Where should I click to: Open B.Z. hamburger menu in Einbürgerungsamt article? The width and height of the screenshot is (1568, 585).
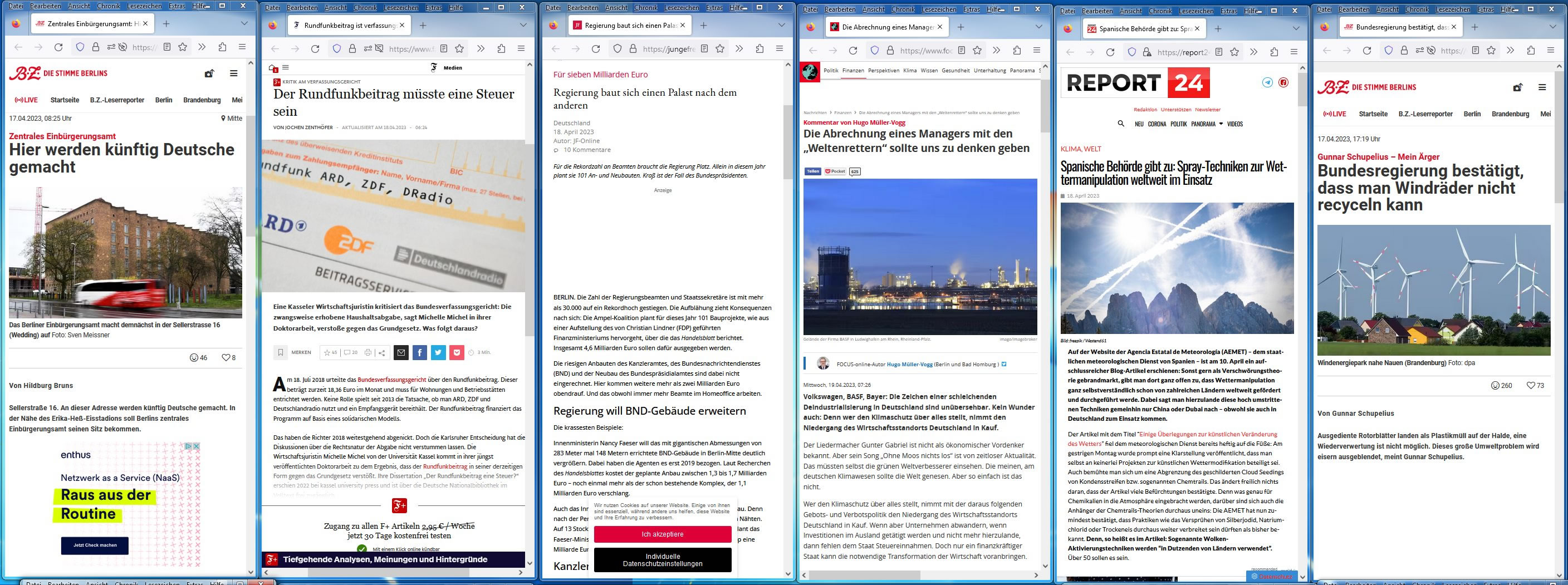point(234,73)
